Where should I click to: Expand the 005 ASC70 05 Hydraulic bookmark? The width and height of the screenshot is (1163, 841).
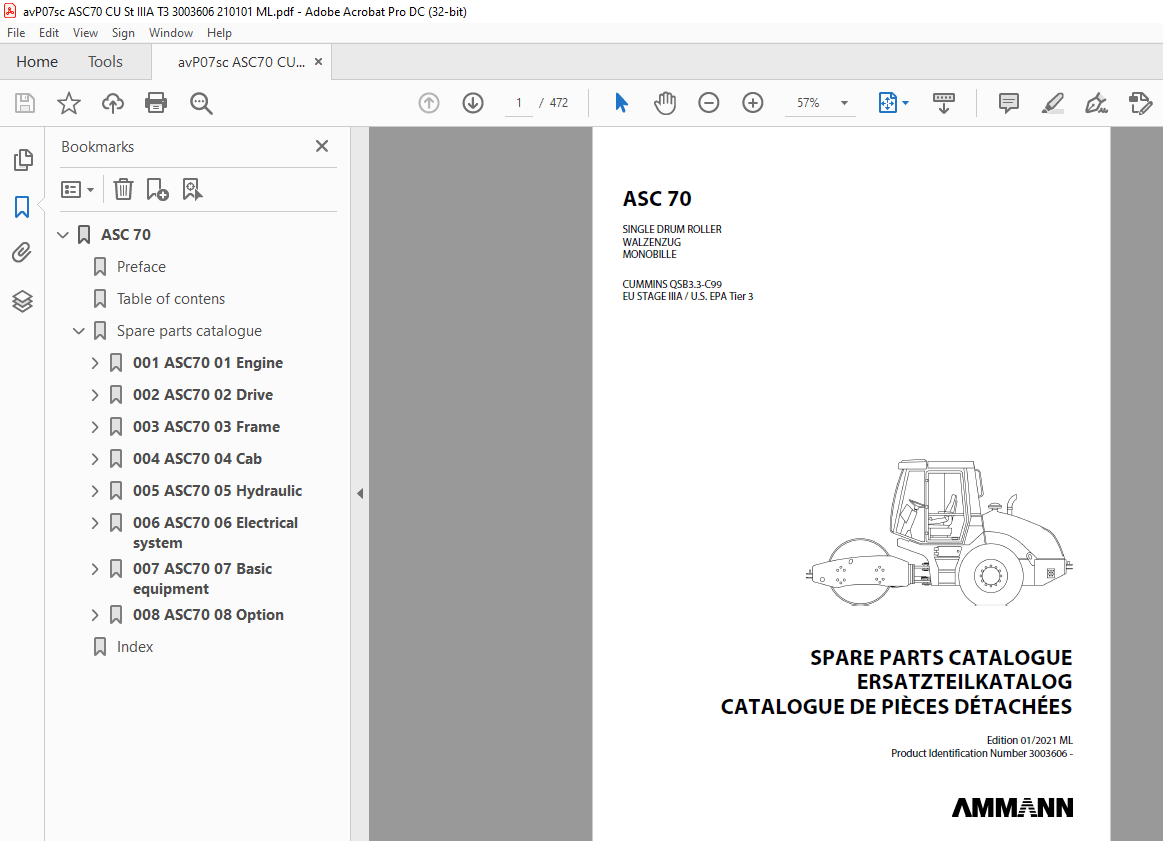click(94, 490)
